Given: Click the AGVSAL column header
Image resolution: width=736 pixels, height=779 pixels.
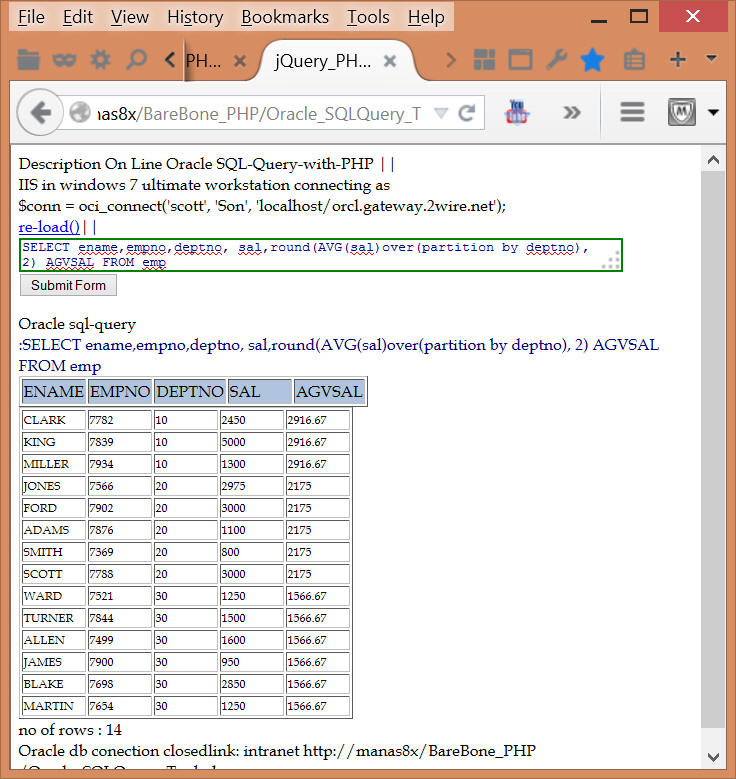Looking at the screenshot, I should click(x=329, y=391).
